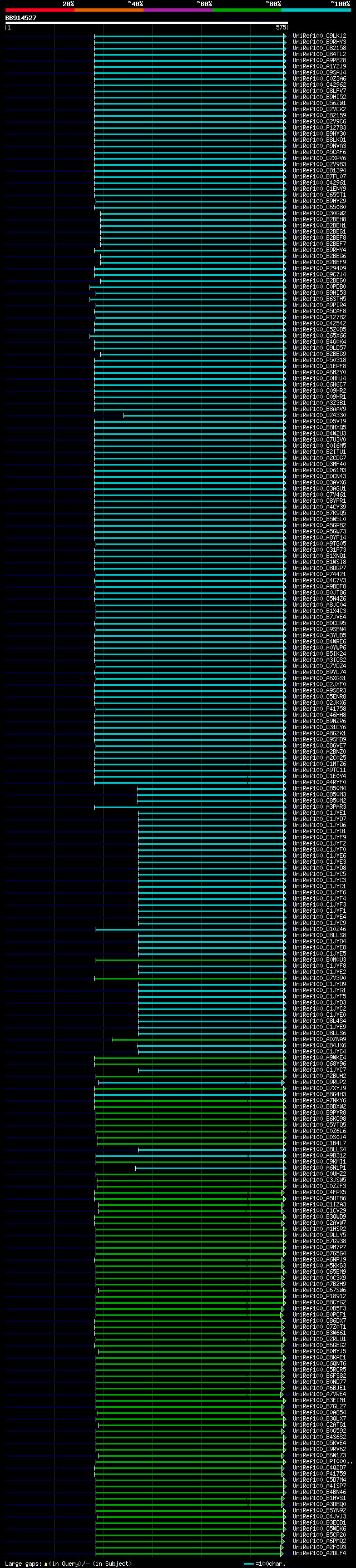Open hit UniRef100_B2BEH8
This screenshot has height=1568, width=356.
pyautogui.click(x=319, y=219)
